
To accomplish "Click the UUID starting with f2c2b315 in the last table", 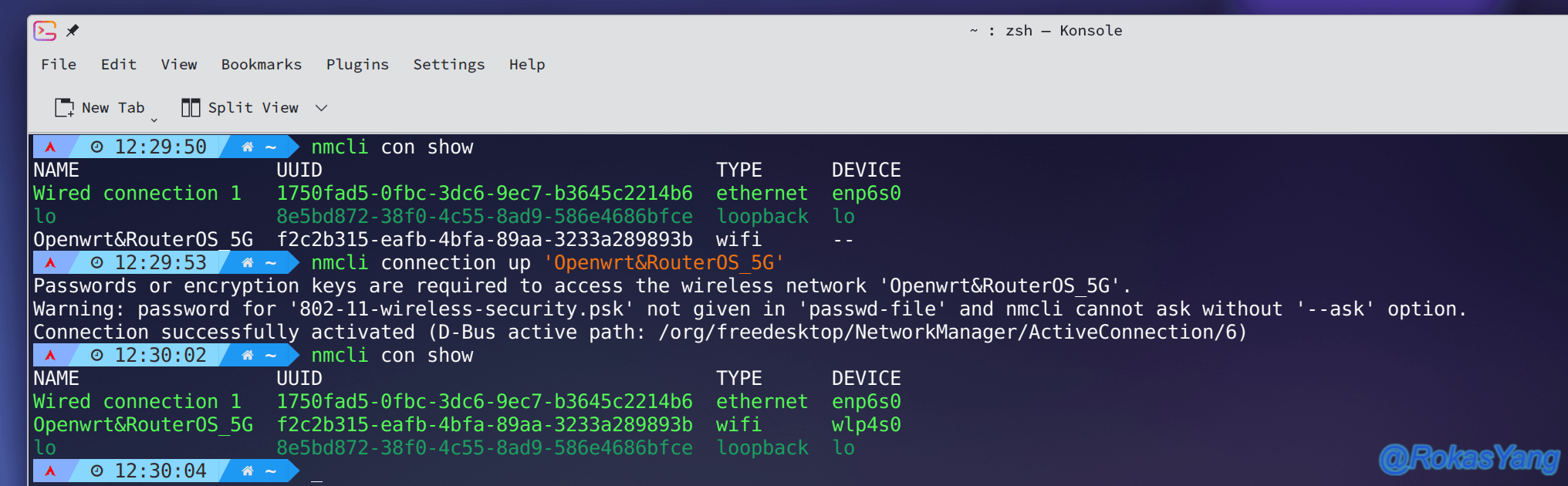I will tap(485, 425).
